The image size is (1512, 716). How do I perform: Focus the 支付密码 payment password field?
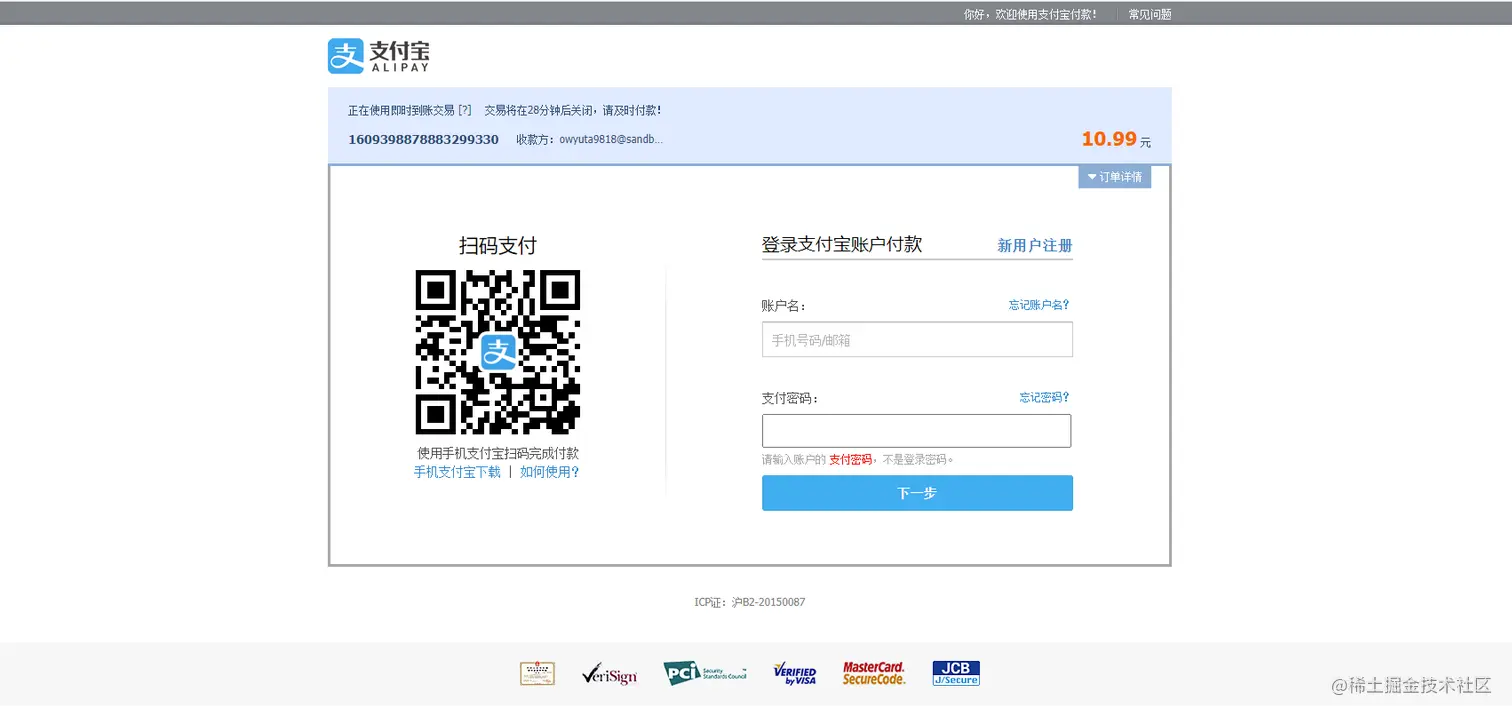click(917, 431)
